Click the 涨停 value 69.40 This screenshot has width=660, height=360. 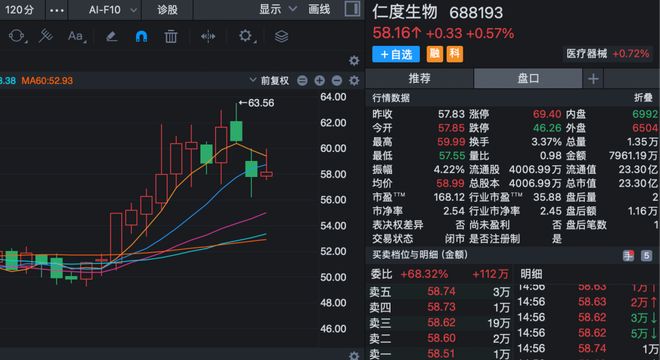(x=547, y=114)
